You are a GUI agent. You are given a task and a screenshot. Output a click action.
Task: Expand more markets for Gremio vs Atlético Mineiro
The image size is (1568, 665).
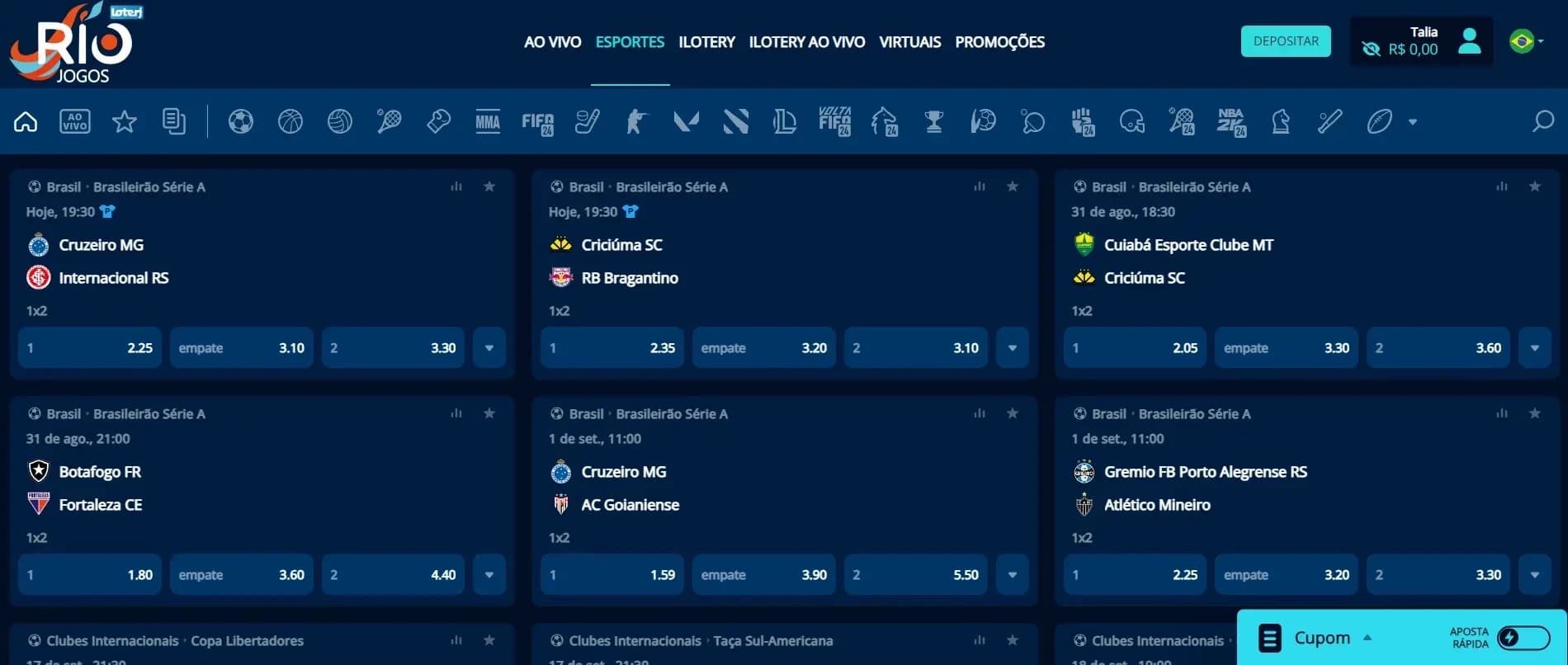tap(1535, 575)
